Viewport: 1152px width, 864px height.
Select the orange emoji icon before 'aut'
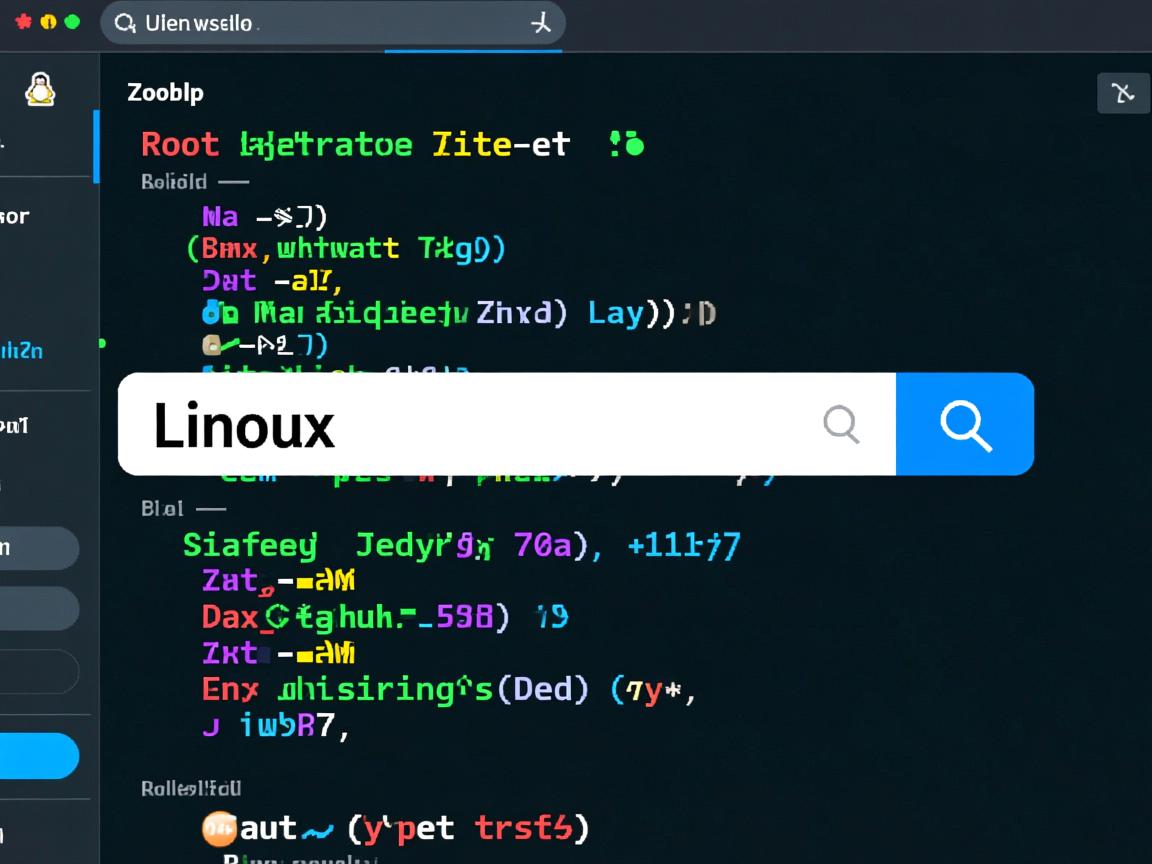point(218,828)
